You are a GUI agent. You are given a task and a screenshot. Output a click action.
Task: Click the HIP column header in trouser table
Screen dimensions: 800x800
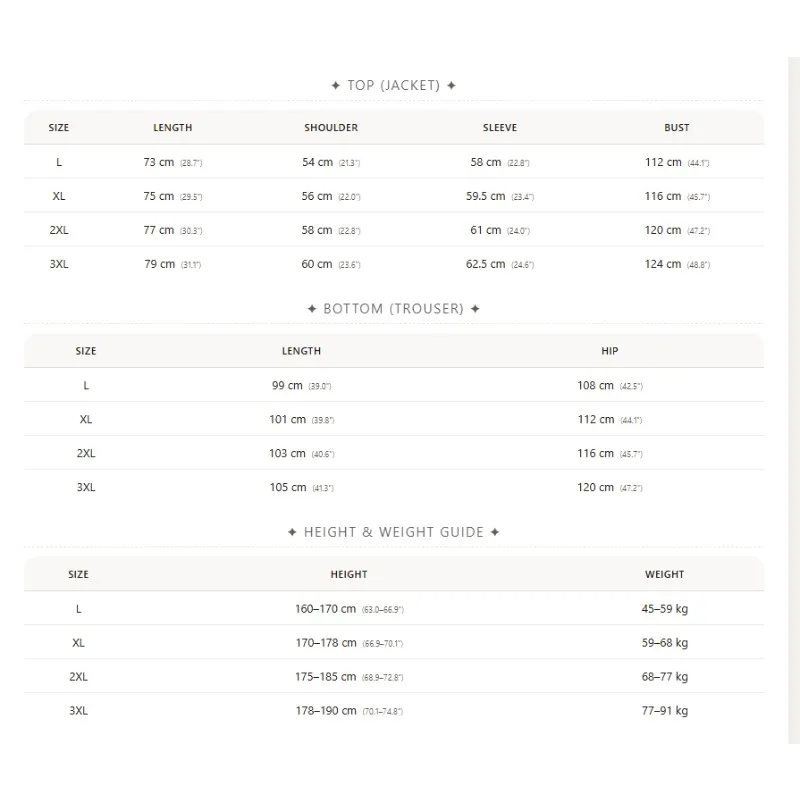(x=610, y=351)
